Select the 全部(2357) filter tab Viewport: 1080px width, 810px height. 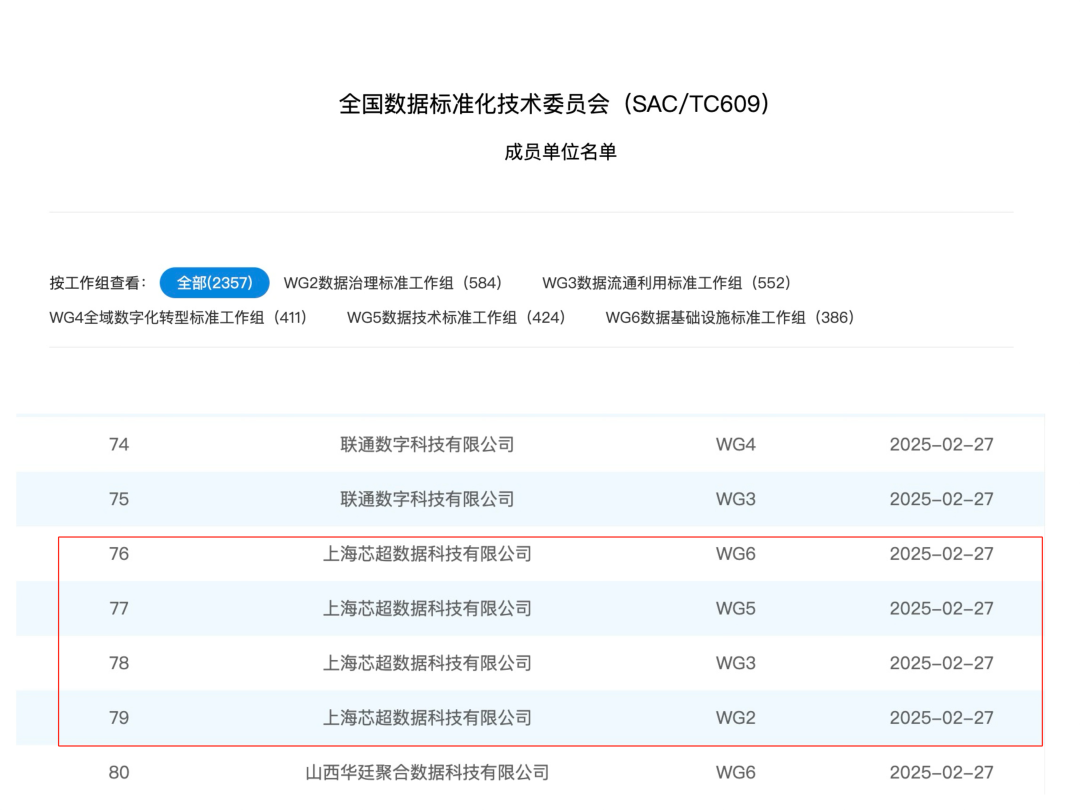pos(214,282)
